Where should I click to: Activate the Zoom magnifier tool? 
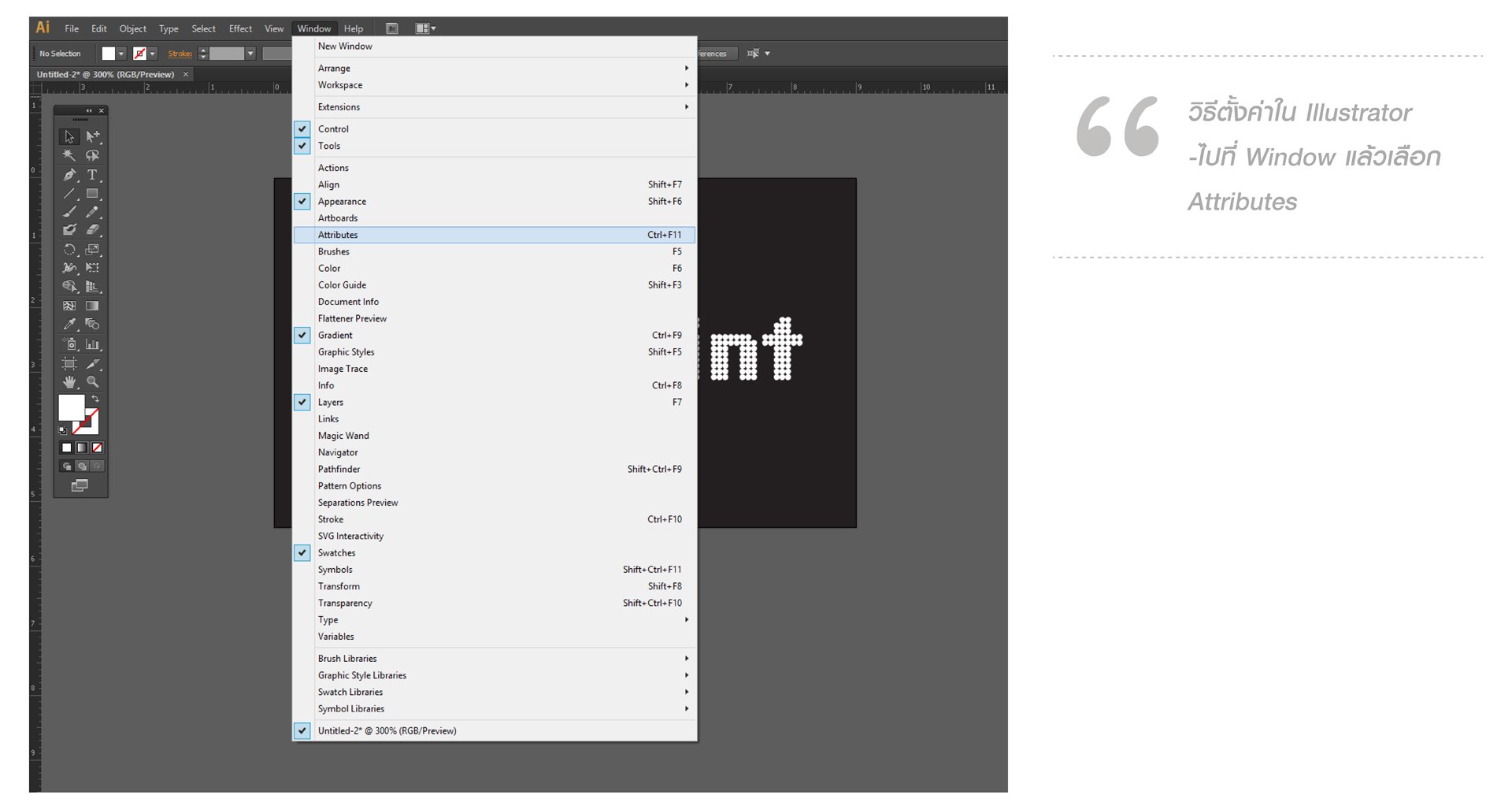coord(92,382)
